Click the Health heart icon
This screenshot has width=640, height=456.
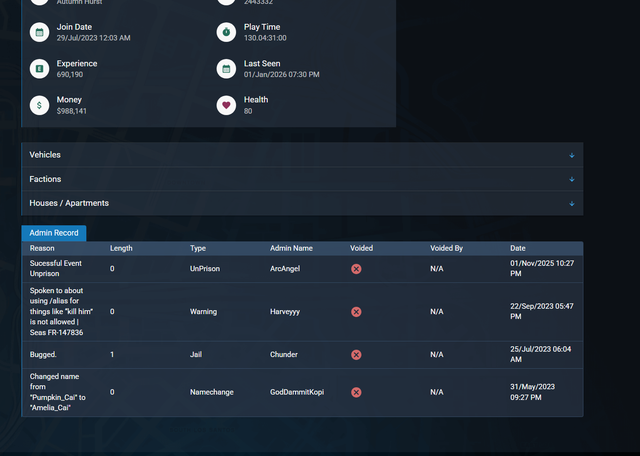(227, 105)
